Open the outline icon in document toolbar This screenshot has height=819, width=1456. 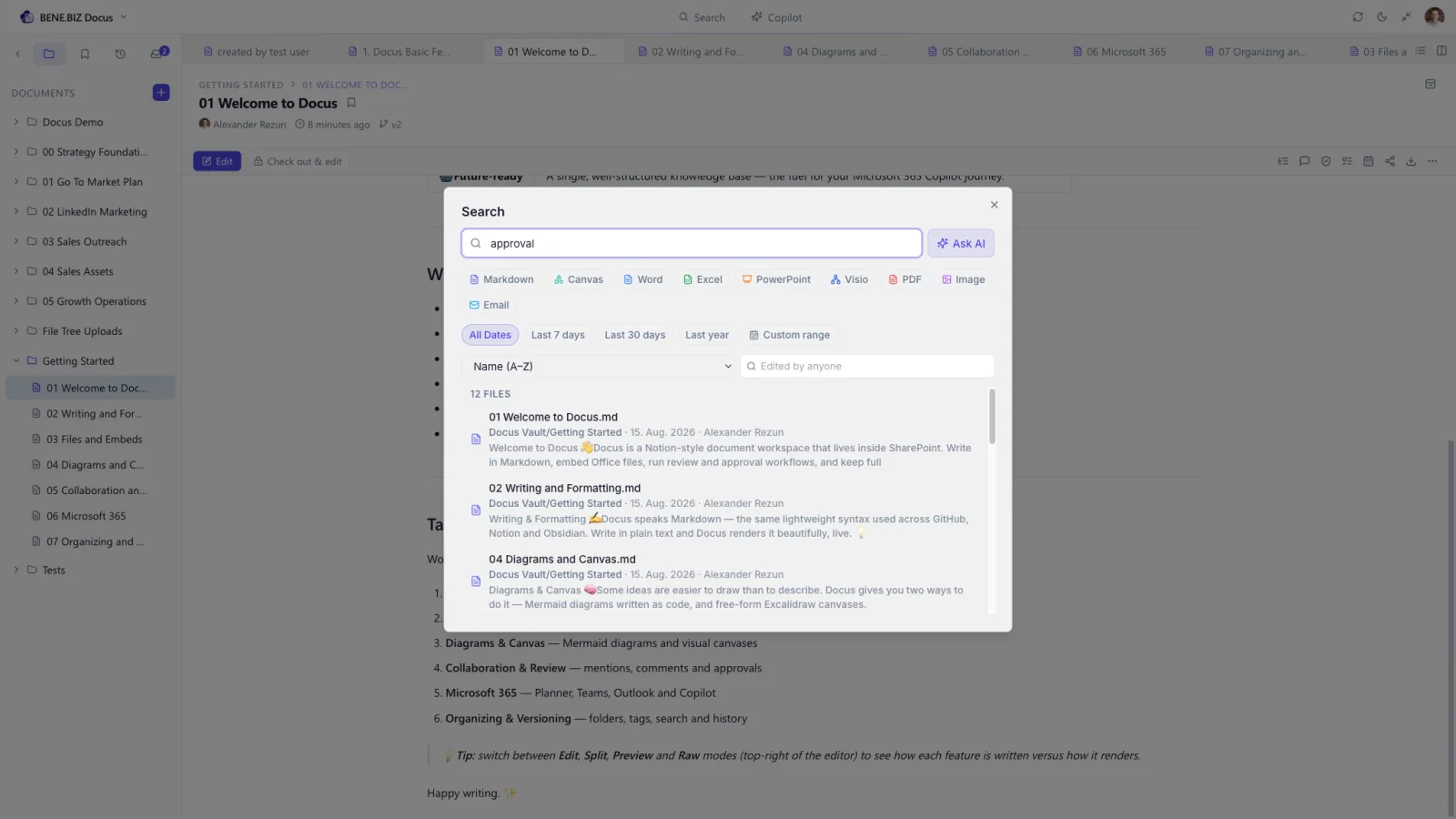pos(1283,161)
